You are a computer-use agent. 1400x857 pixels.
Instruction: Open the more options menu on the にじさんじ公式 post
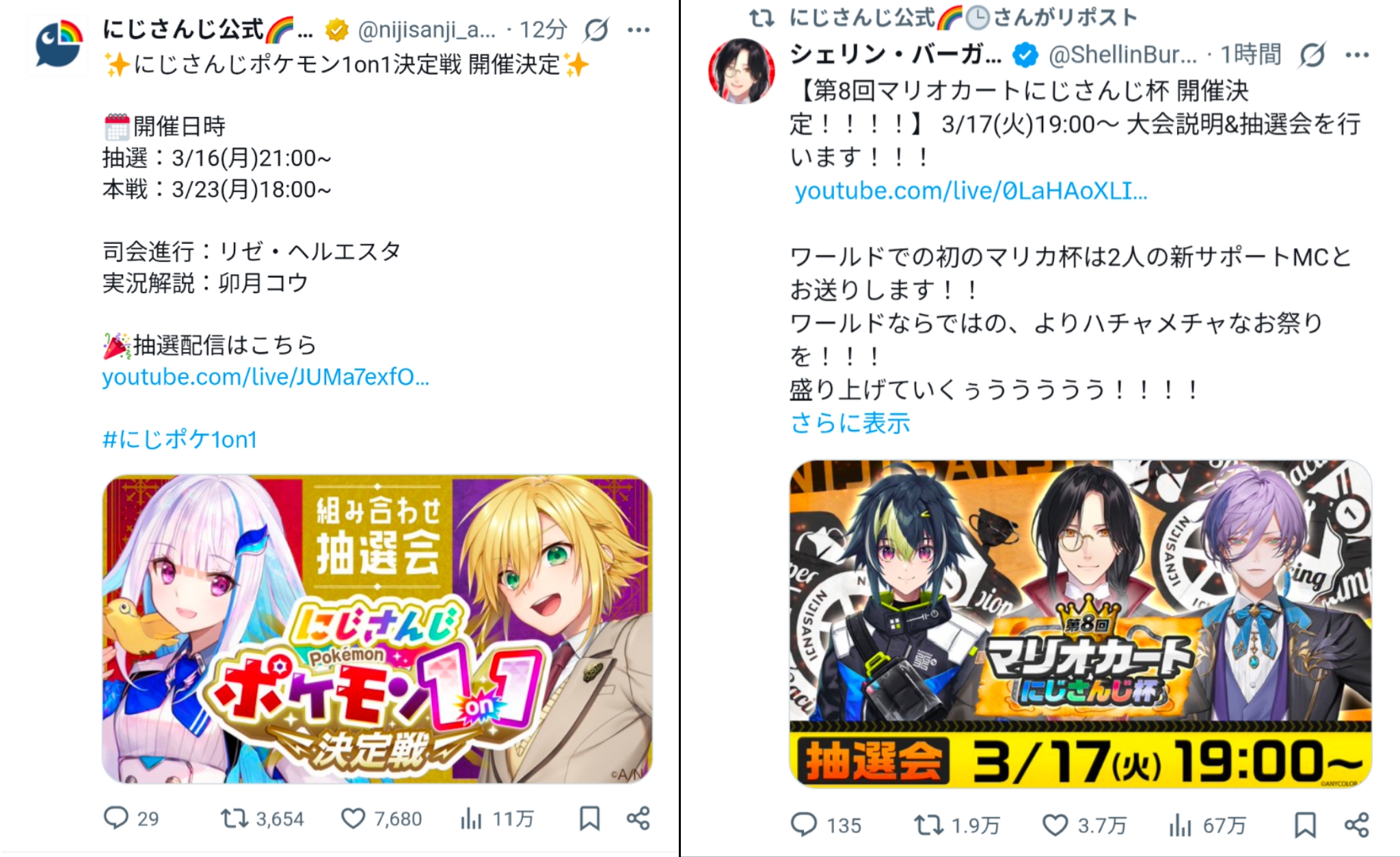(638, 30)
